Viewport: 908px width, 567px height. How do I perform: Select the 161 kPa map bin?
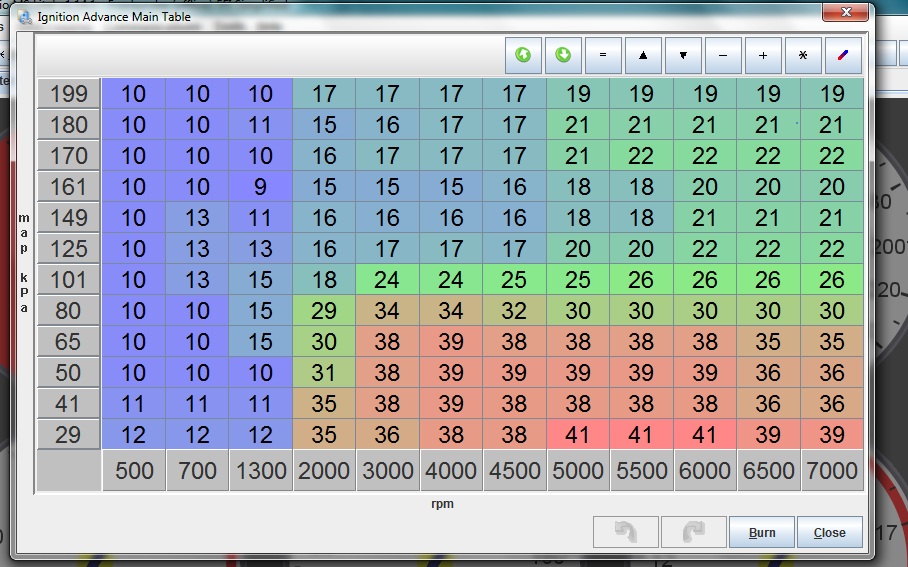[x=68, y=186]
